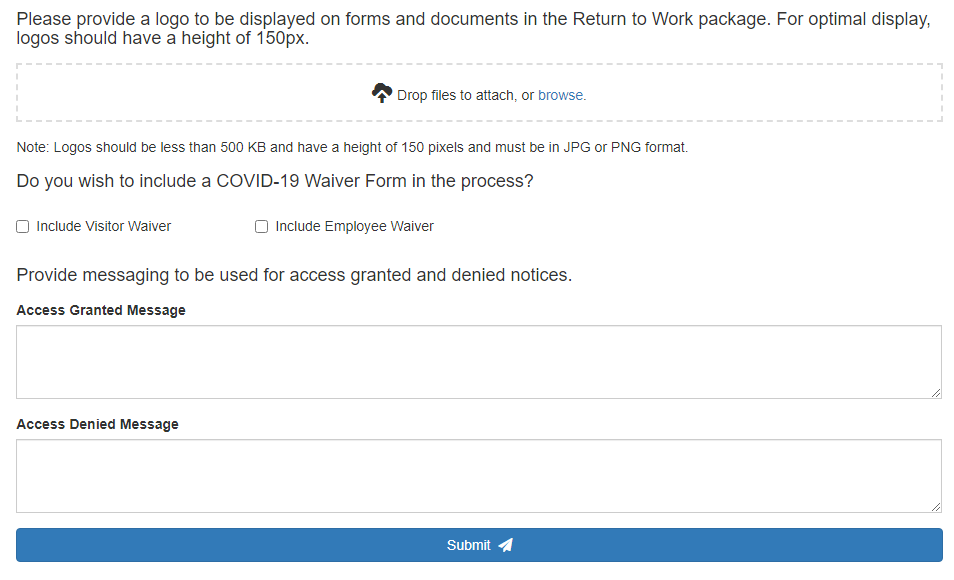Click the "Include Employee Waiver" label text

[x=354, y=227]
